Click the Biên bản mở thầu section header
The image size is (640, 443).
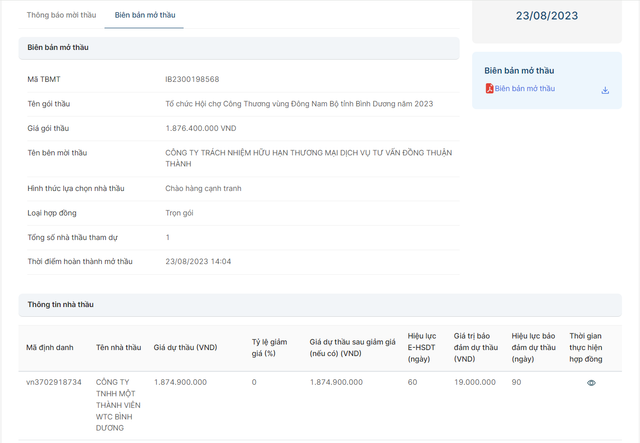(x=59, y=47)
